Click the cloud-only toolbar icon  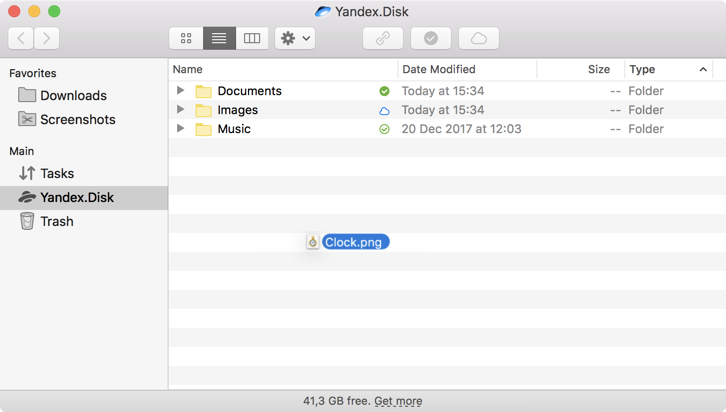[x=479, y=38]
